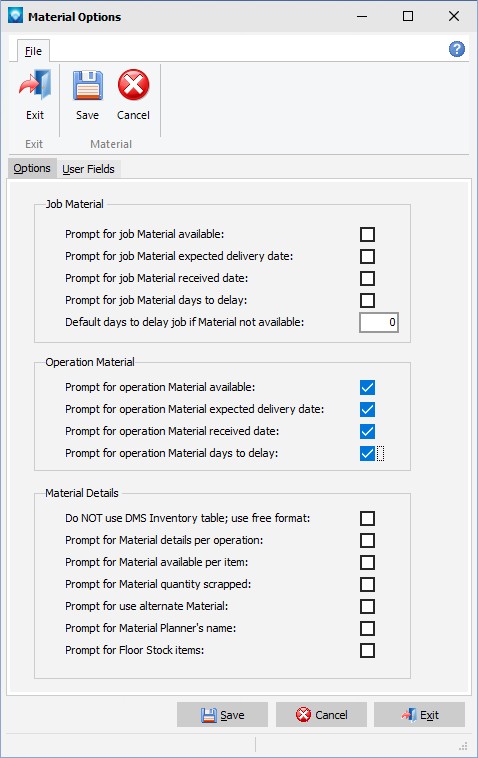Screen dimensions: 478x758
Task: Click the Save floppy disk ribbon icon
Action: 87,85
